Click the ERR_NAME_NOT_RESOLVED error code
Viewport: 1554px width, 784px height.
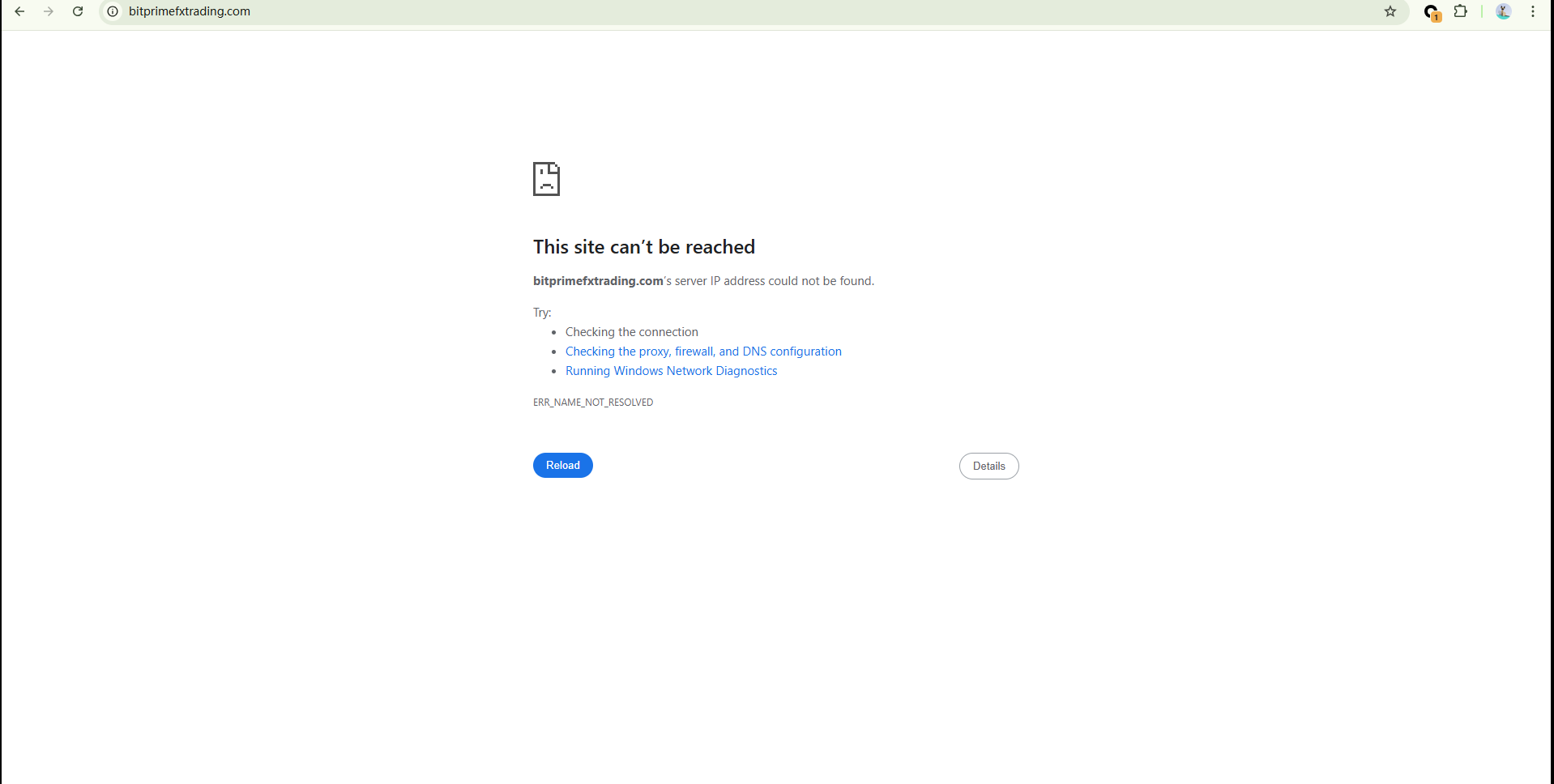click(593, 403)
